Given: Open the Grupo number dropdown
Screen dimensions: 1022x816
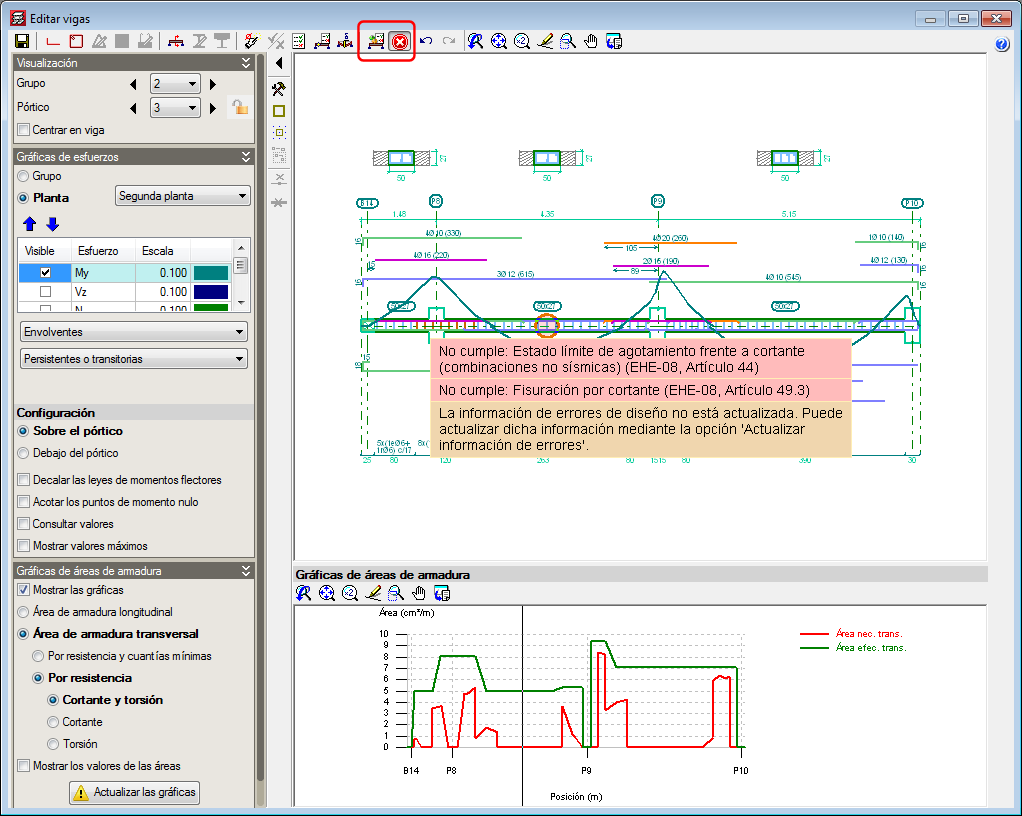Looking at the screenshot, I should [175, 84].
